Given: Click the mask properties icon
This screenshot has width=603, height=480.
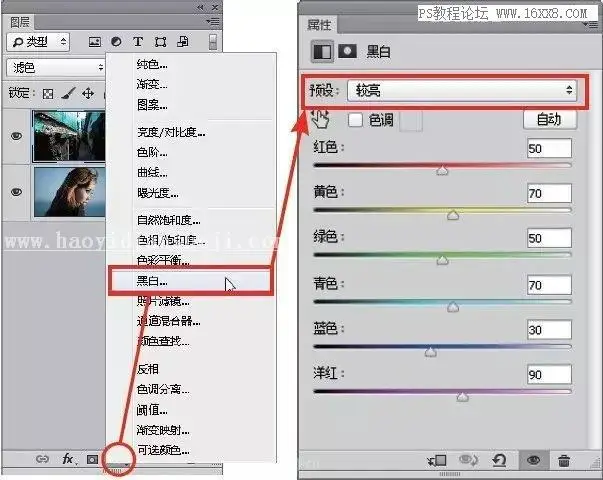Looking at the screenshot, I should pyautogui.click(x=347, y=51).
